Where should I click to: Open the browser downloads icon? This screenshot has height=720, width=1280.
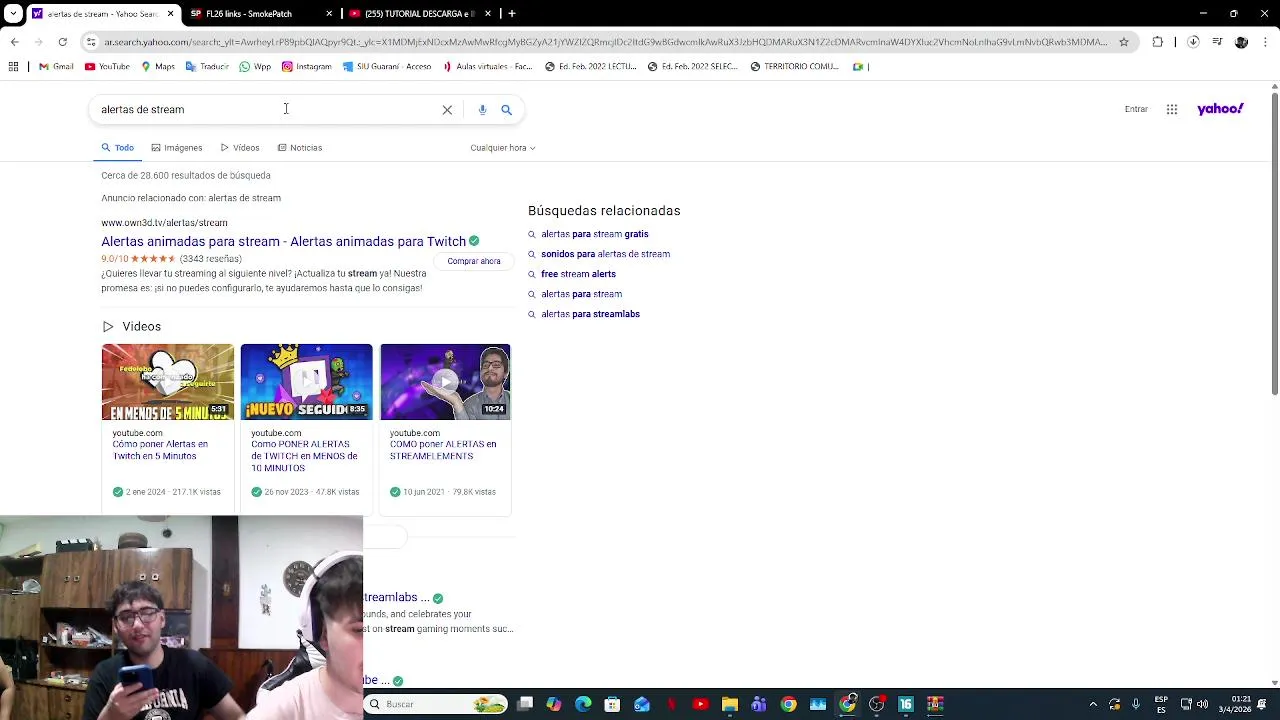(1193, 42)
